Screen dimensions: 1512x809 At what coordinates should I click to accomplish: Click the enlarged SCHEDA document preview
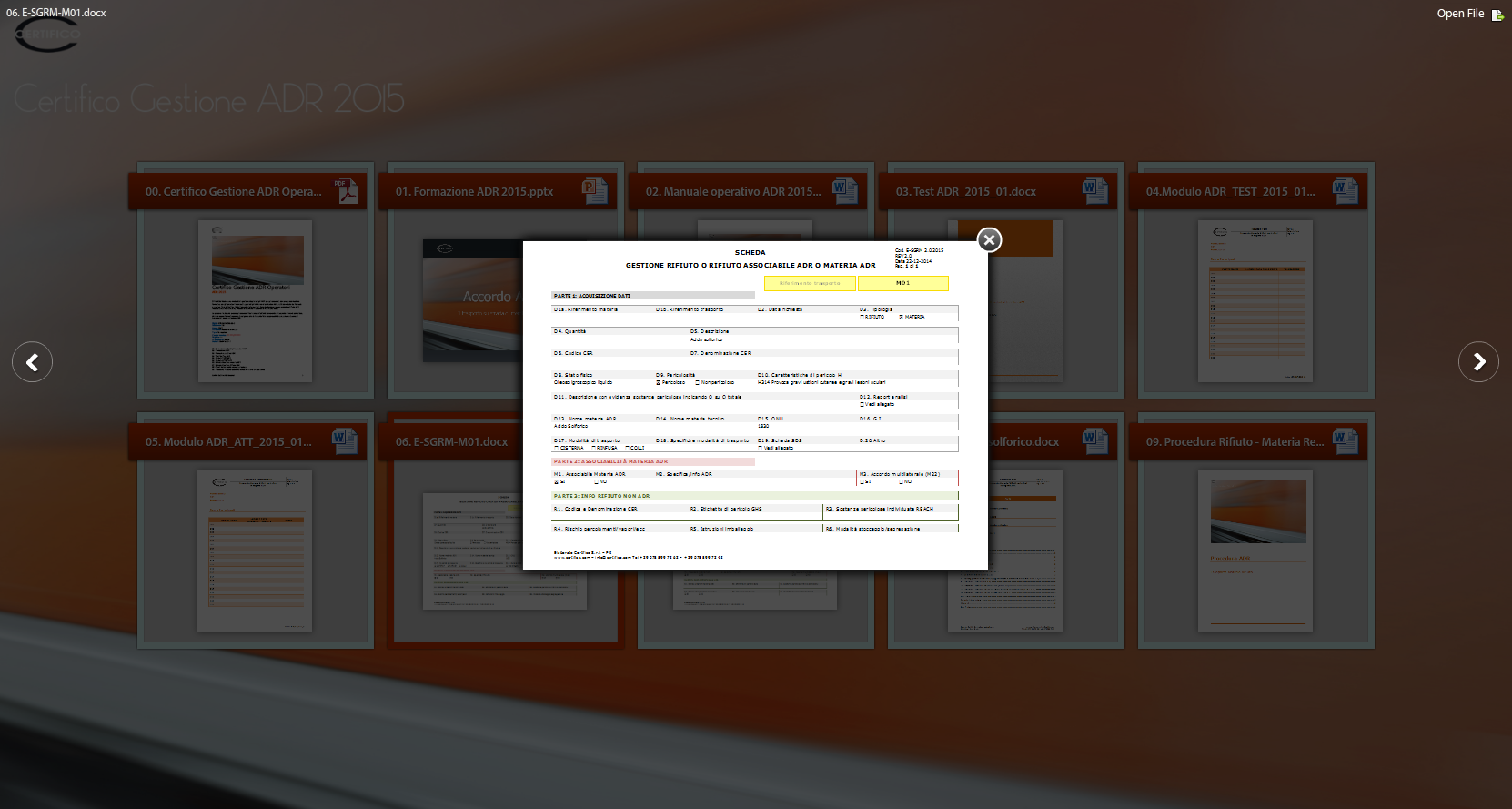click(755, 405)
